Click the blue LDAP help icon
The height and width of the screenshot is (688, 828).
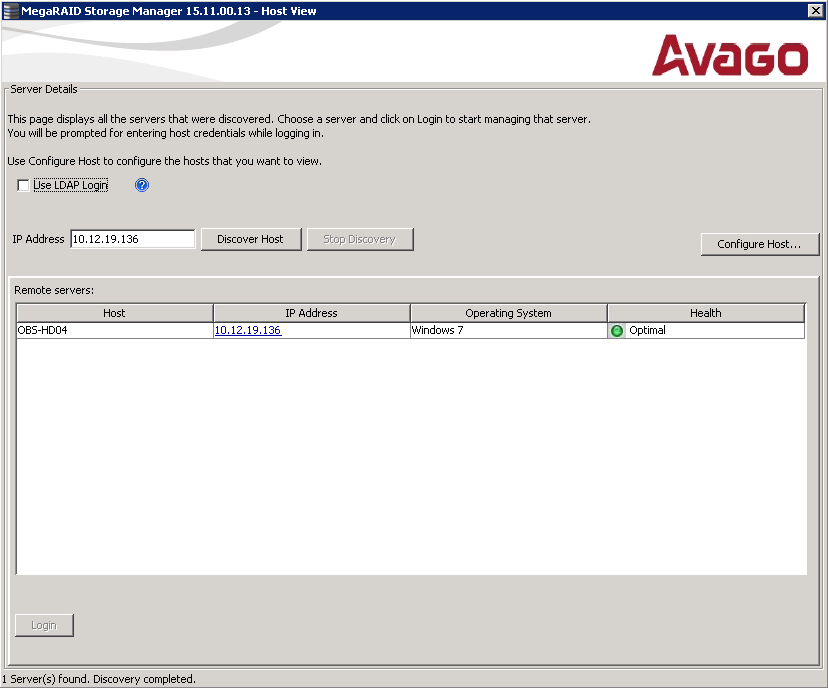click(x=142, y=185)
